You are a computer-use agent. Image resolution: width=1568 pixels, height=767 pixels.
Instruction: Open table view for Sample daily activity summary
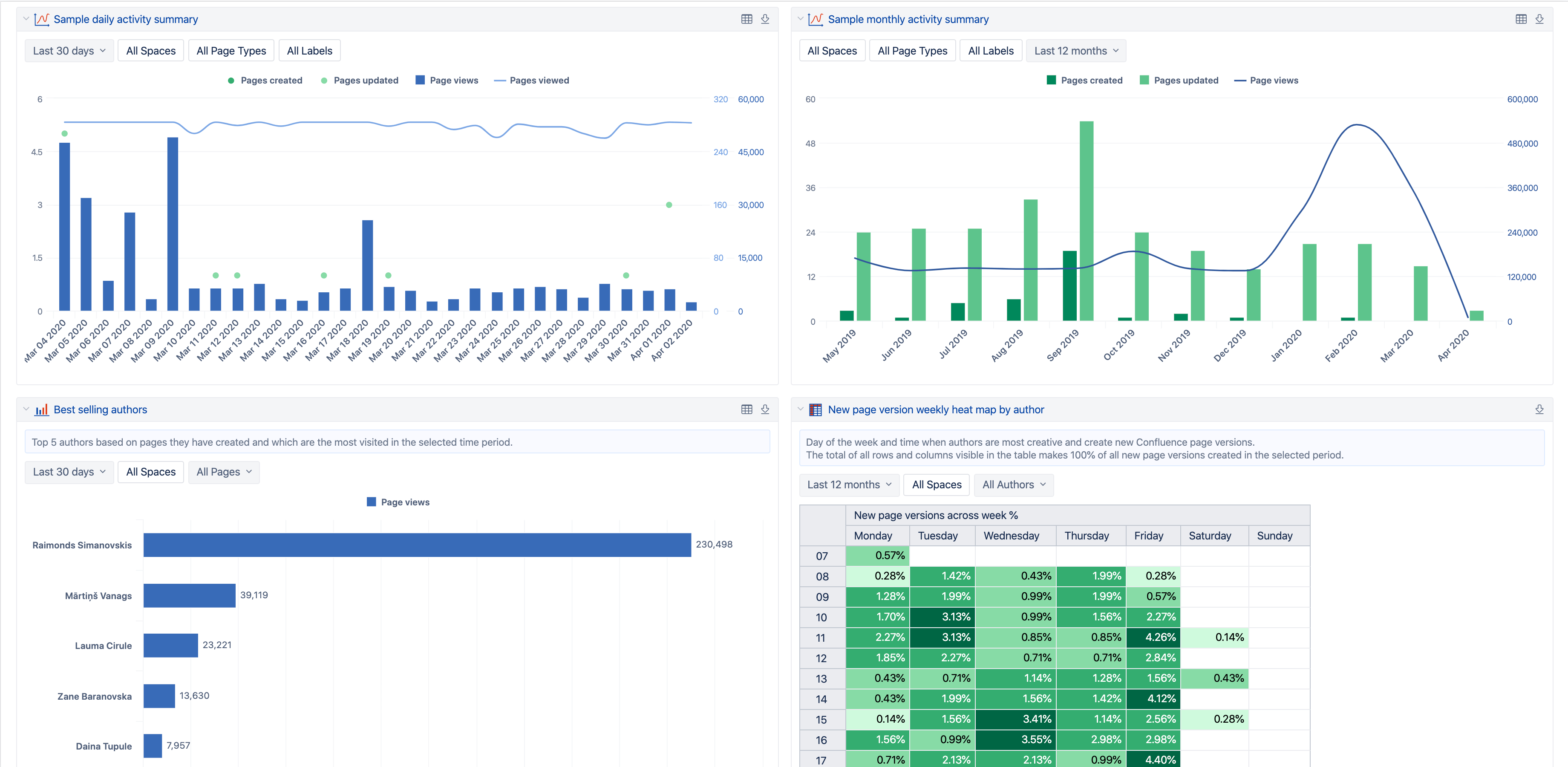tap(747, 20)
